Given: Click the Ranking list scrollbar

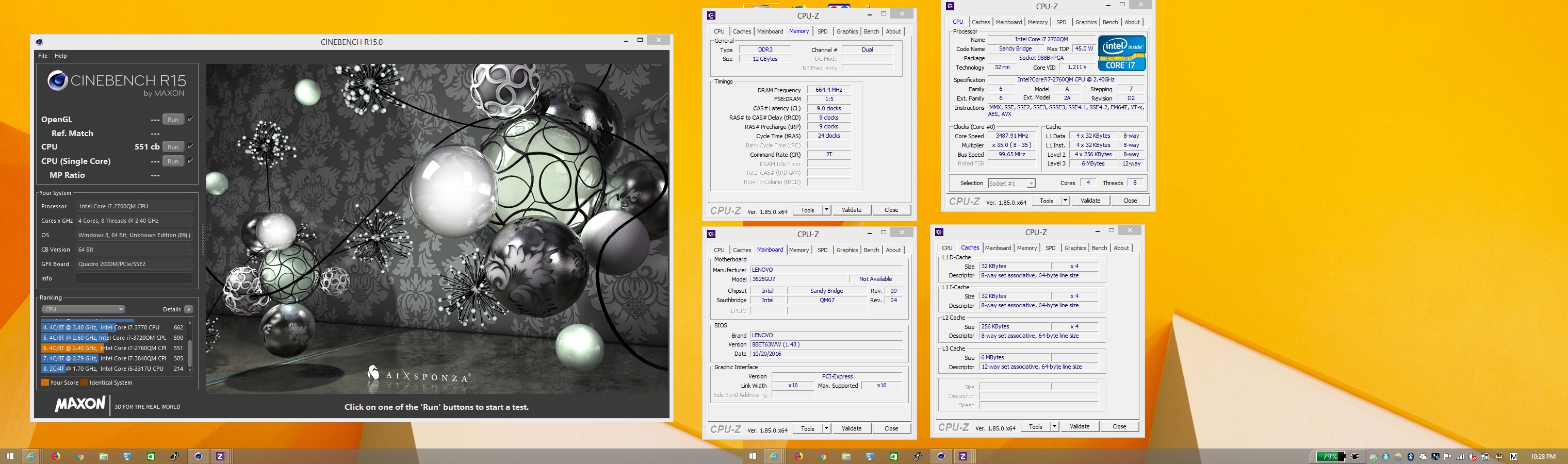Looking at the screenshot, I should (190, 346).
